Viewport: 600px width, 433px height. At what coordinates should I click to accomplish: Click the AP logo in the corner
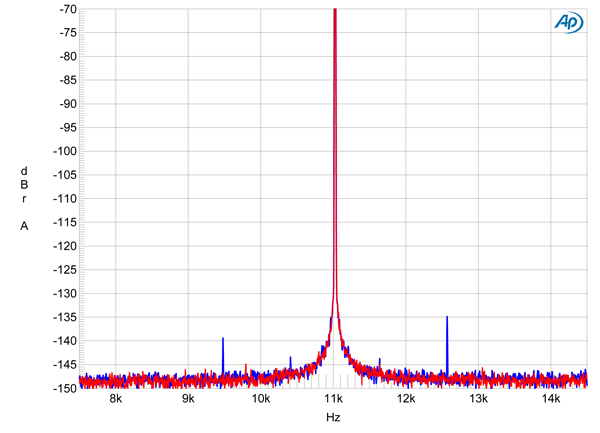coord(566,23)
